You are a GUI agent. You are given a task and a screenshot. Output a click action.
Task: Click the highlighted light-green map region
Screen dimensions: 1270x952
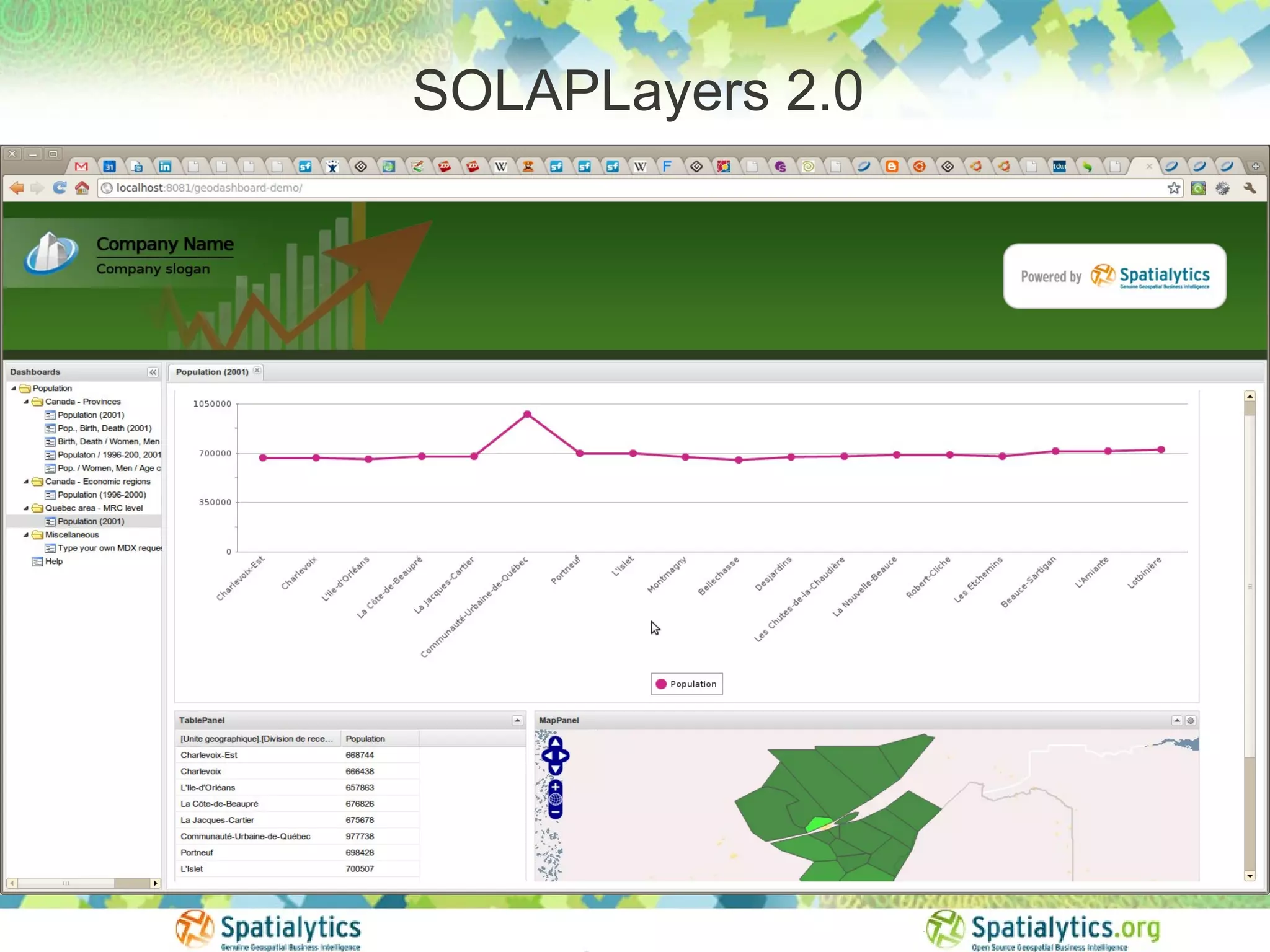pyautogui.click(x=819, y=824)
